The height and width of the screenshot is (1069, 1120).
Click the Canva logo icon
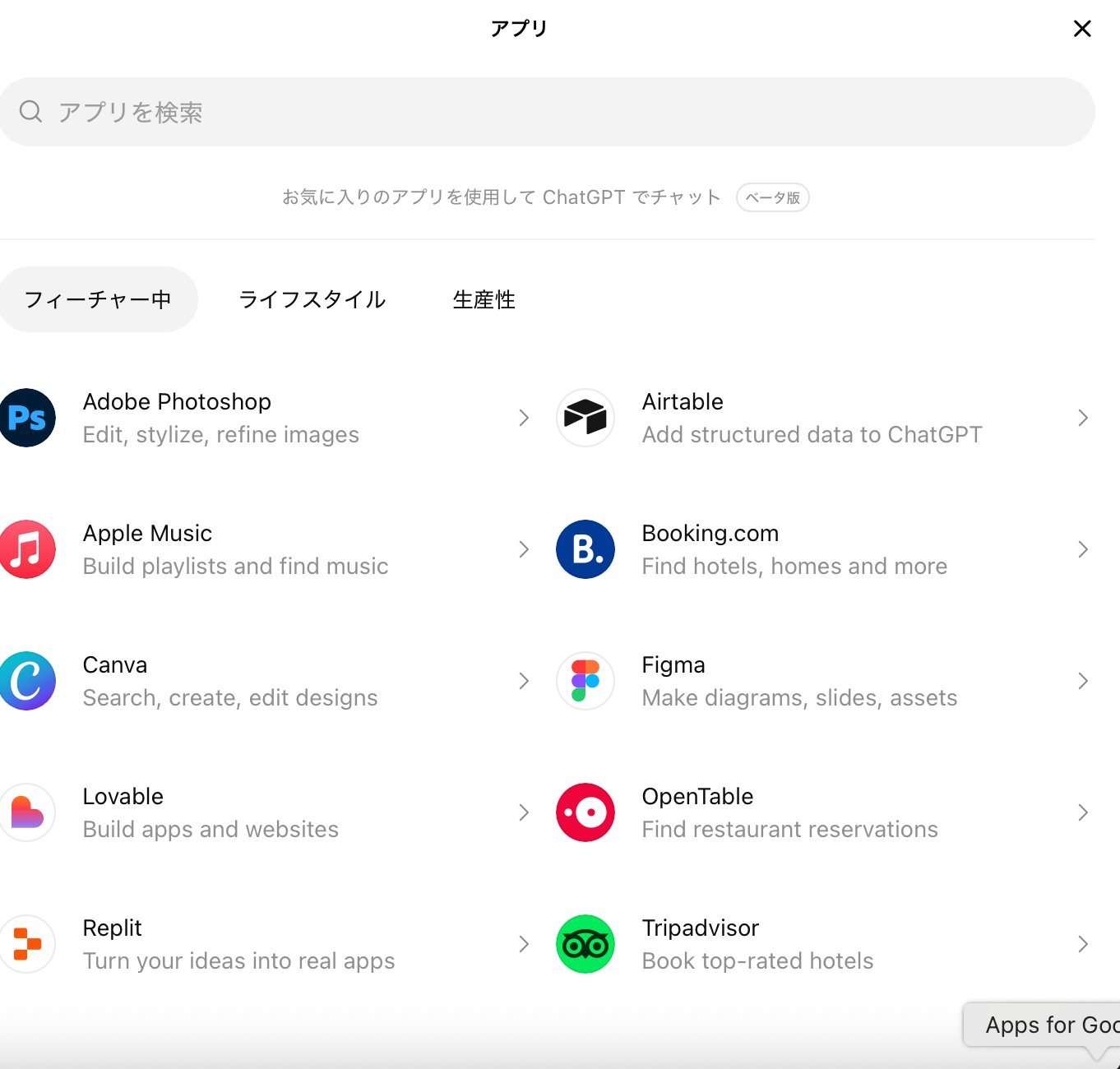(27, 681)
